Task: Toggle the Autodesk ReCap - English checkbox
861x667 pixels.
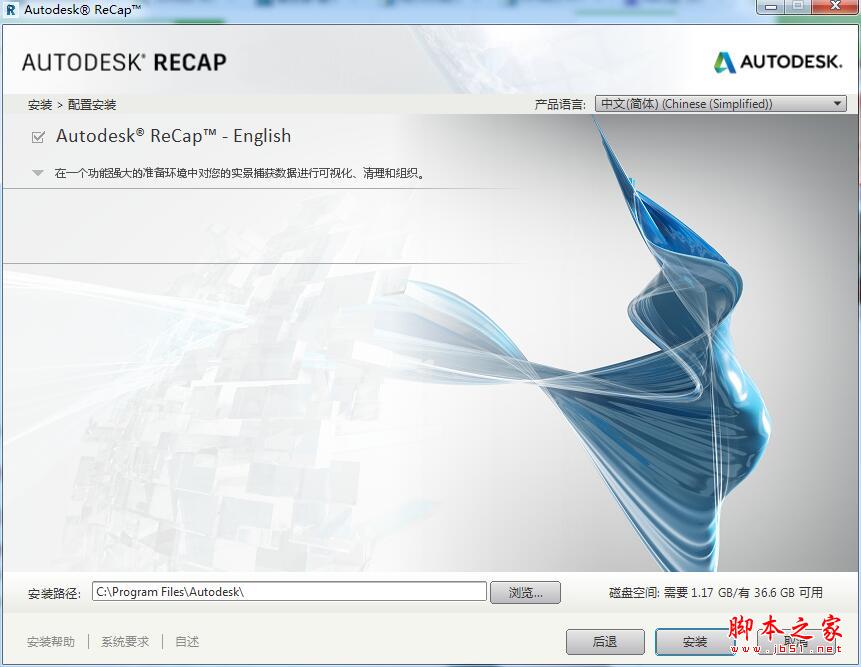Action: point(38,137)
